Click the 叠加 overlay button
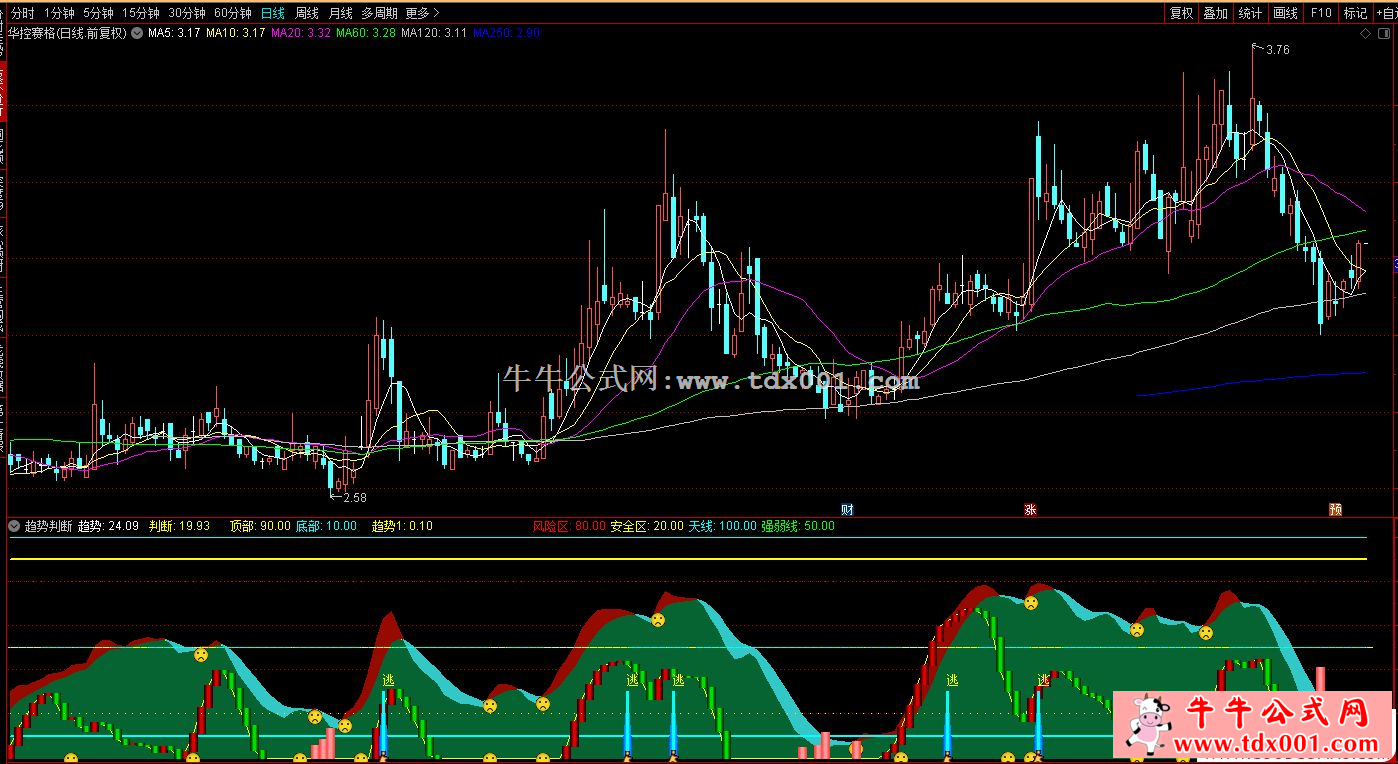Screen dimensions: 1398x764 (1215, 13)
